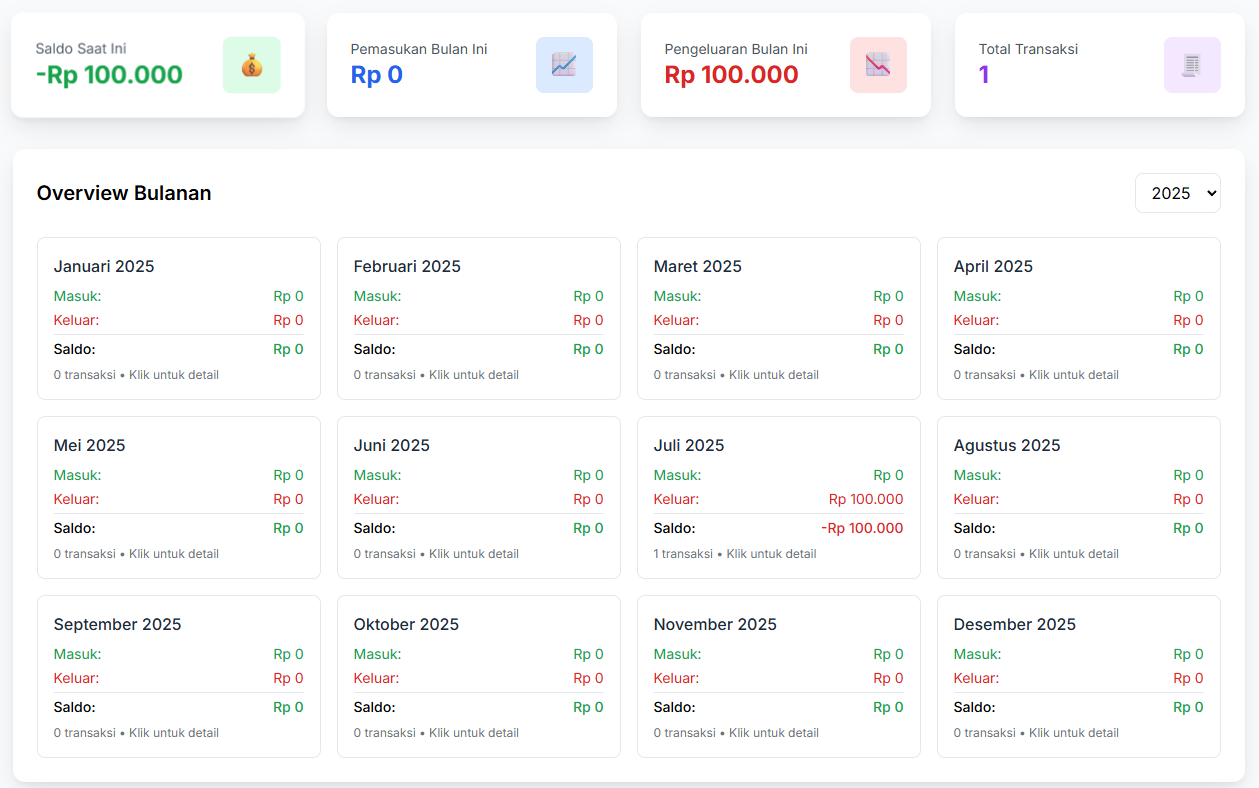Click the falling chart icon for Pengeluaran
1259x788 pixels.
tap(878, 65)
